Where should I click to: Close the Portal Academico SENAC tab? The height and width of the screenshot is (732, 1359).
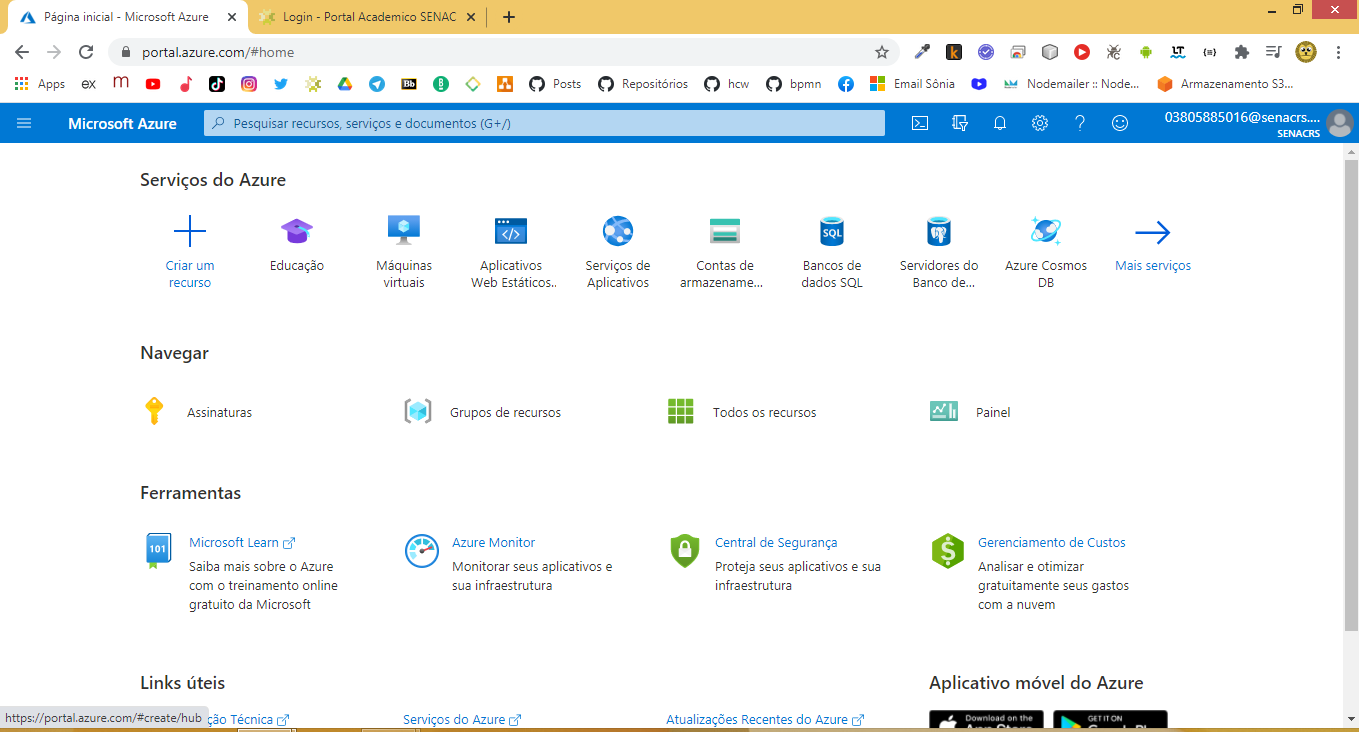(x=470, y=17)
